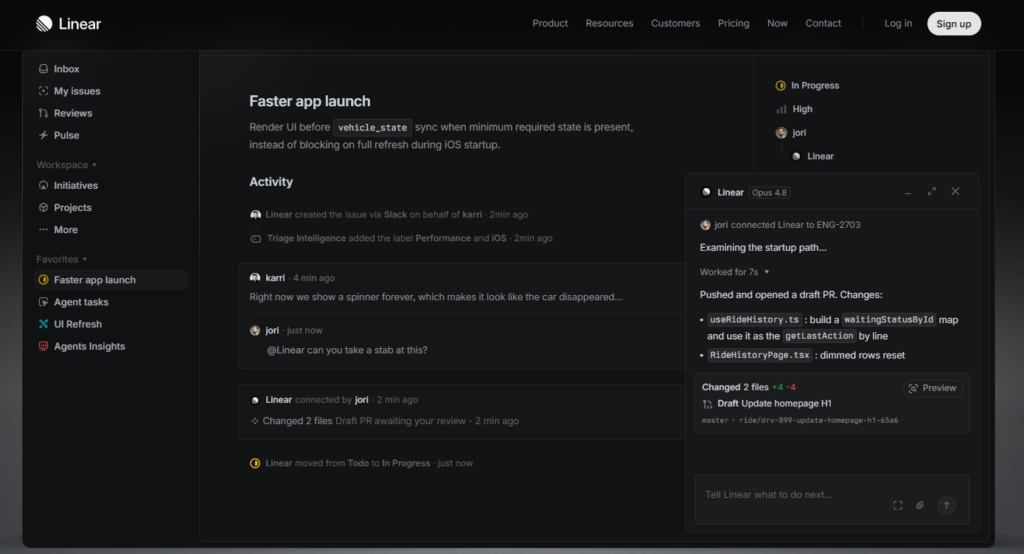Viewport: 1024px width, 554px height.
Task: Click jori's avatar in issue properties
Action: pyautogui.click(x=781, y=133)
